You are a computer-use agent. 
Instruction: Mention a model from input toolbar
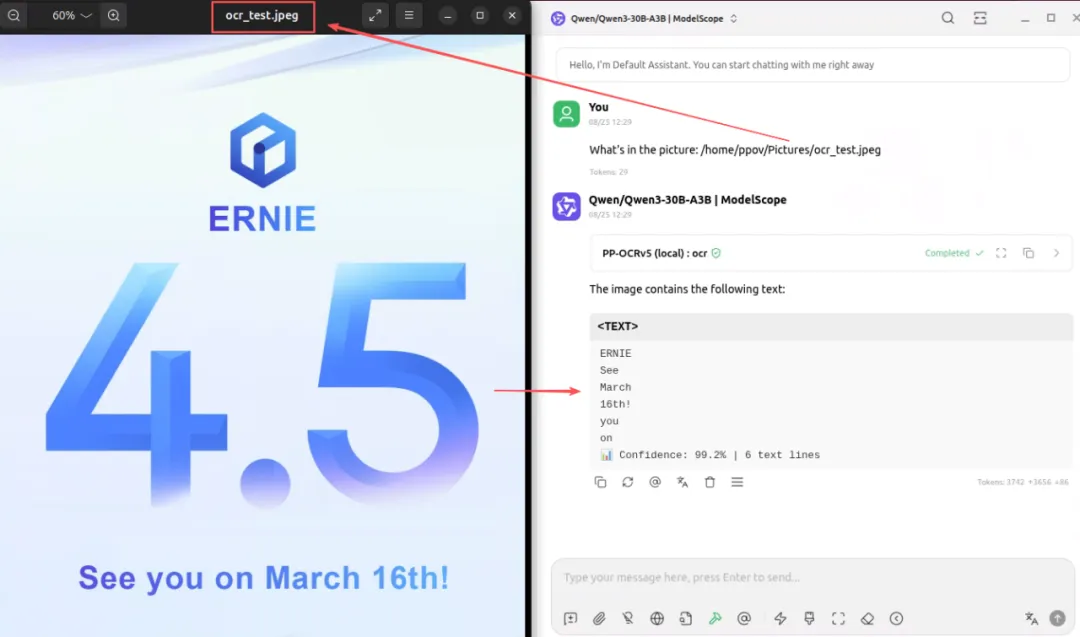coord(744,618)
